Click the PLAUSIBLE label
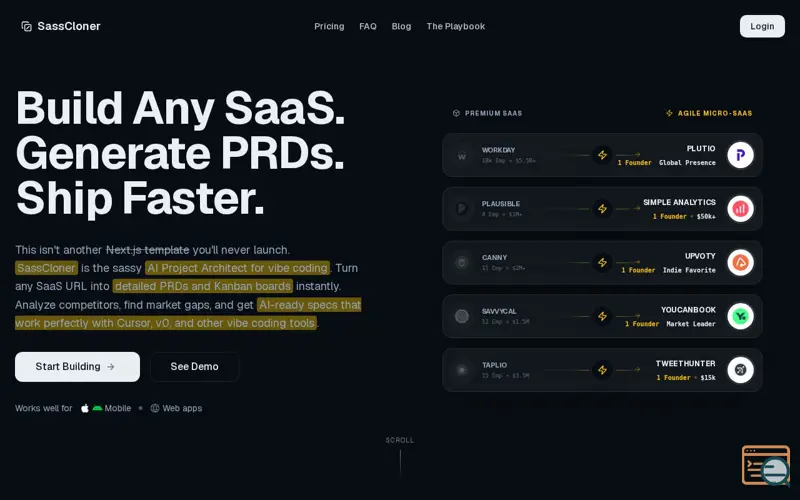800x500 pixels. pyautogui.click(x=501, y=204)
